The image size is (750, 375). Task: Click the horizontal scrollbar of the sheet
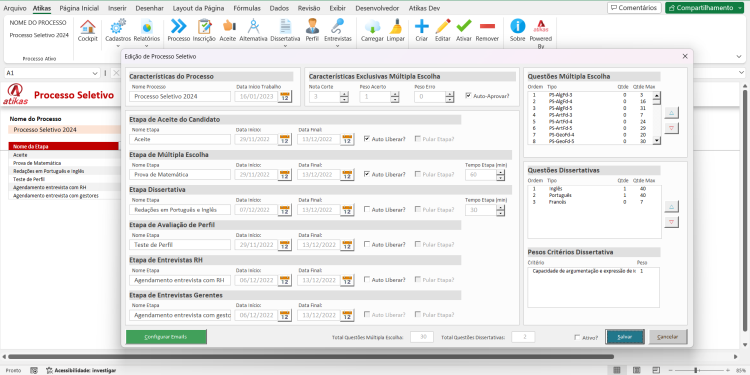tap(311, 356)
